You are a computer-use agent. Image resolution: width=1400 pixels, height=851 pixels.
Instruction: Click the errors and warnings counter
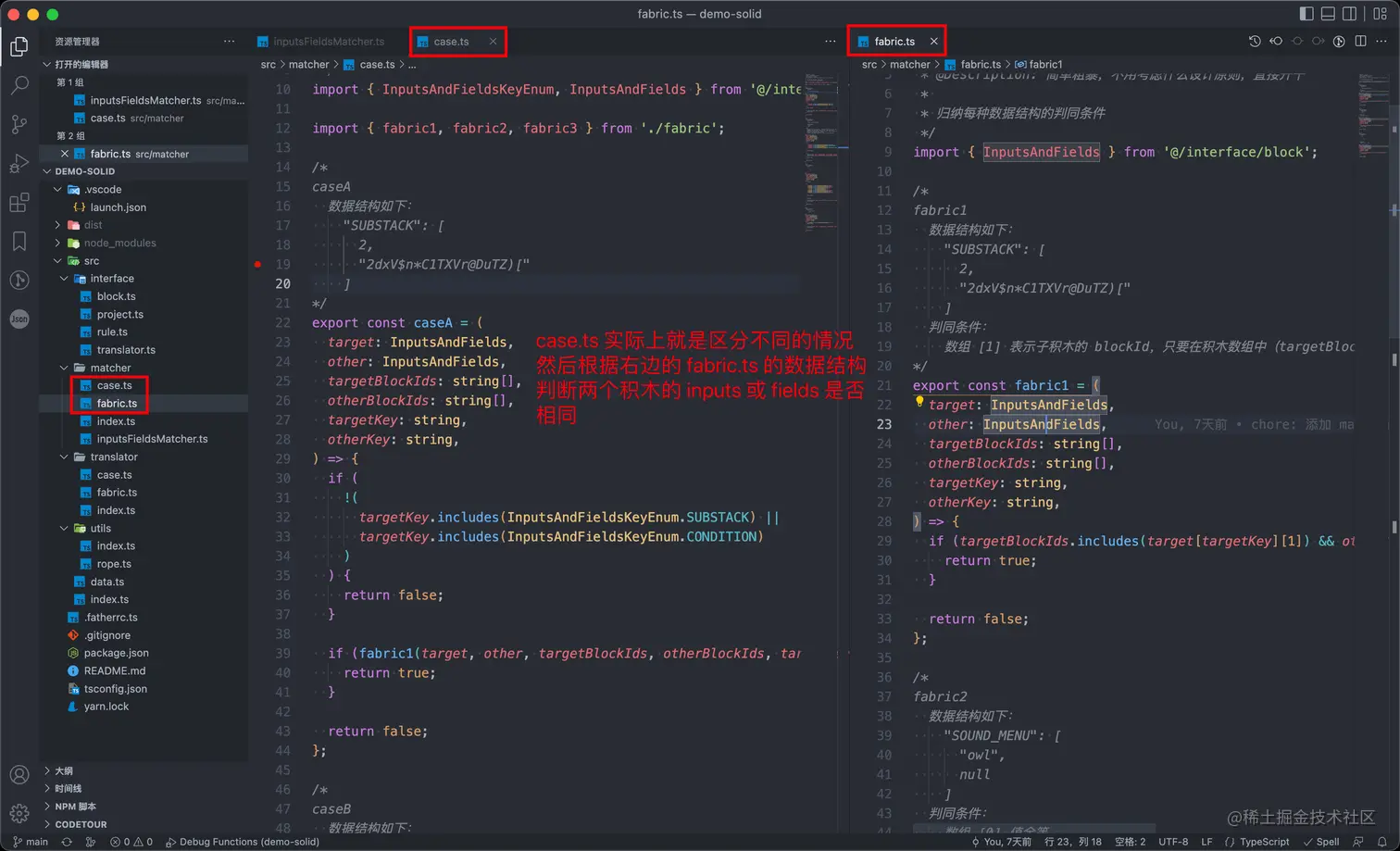click(x=131, y=842)
